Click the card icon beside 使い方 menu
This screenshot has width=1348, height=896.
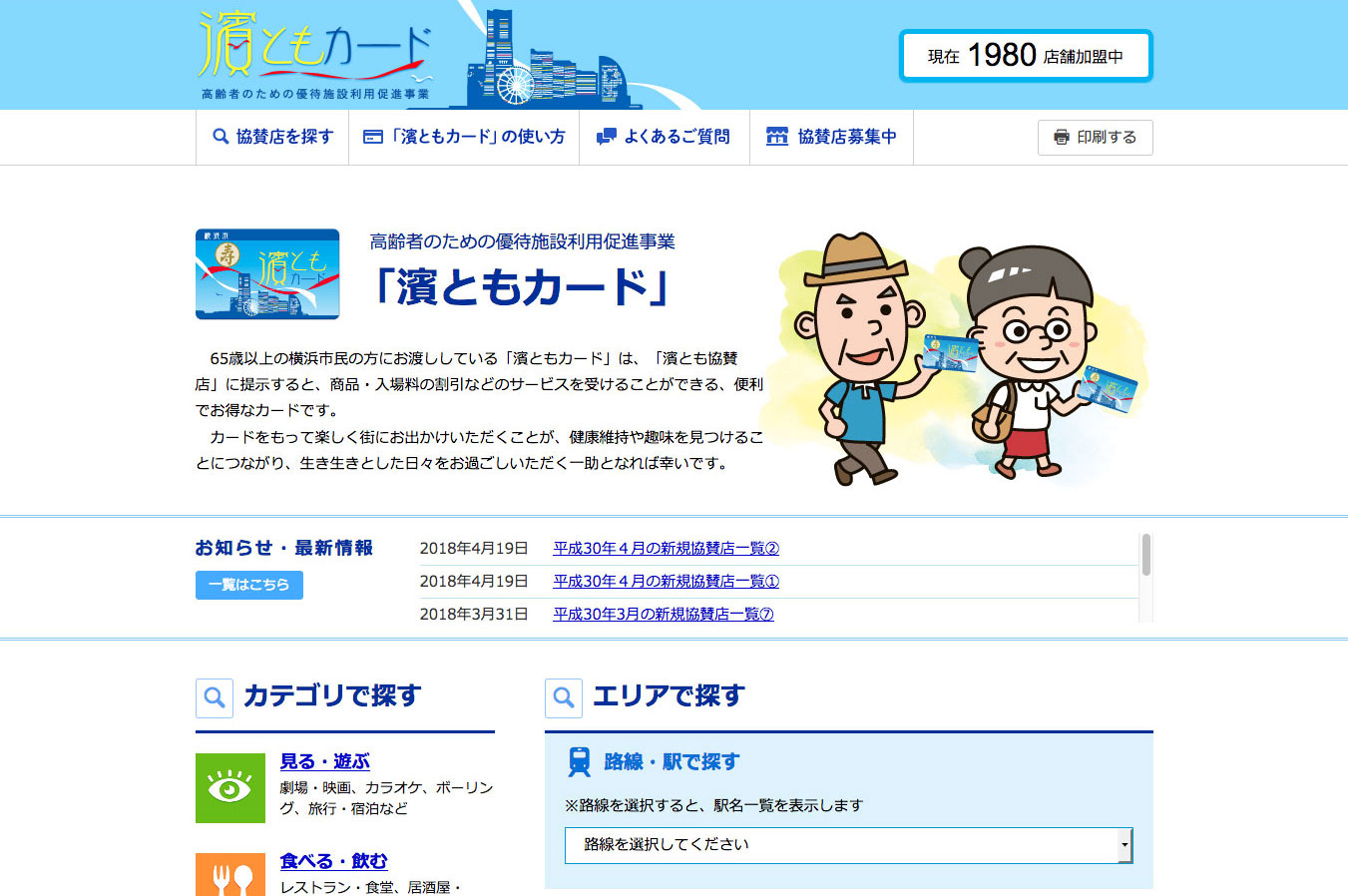(x=373, y=137)
